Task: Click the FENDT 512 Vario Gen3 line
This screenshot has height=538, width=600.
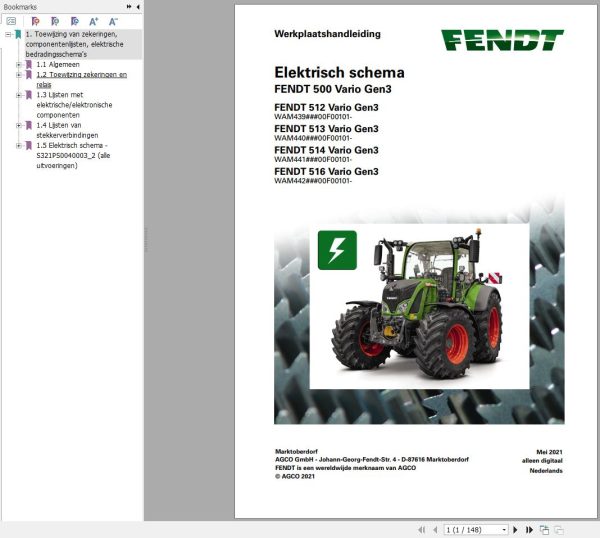Action: pyautogui.click(x=326, y=108)
